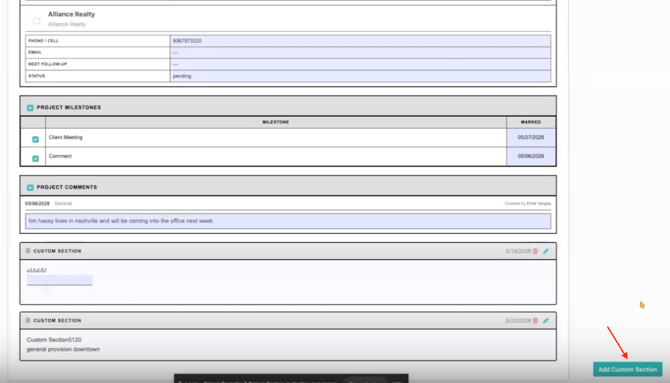Uncheck the Client Meeting milestone checkbox

(35, 139)
